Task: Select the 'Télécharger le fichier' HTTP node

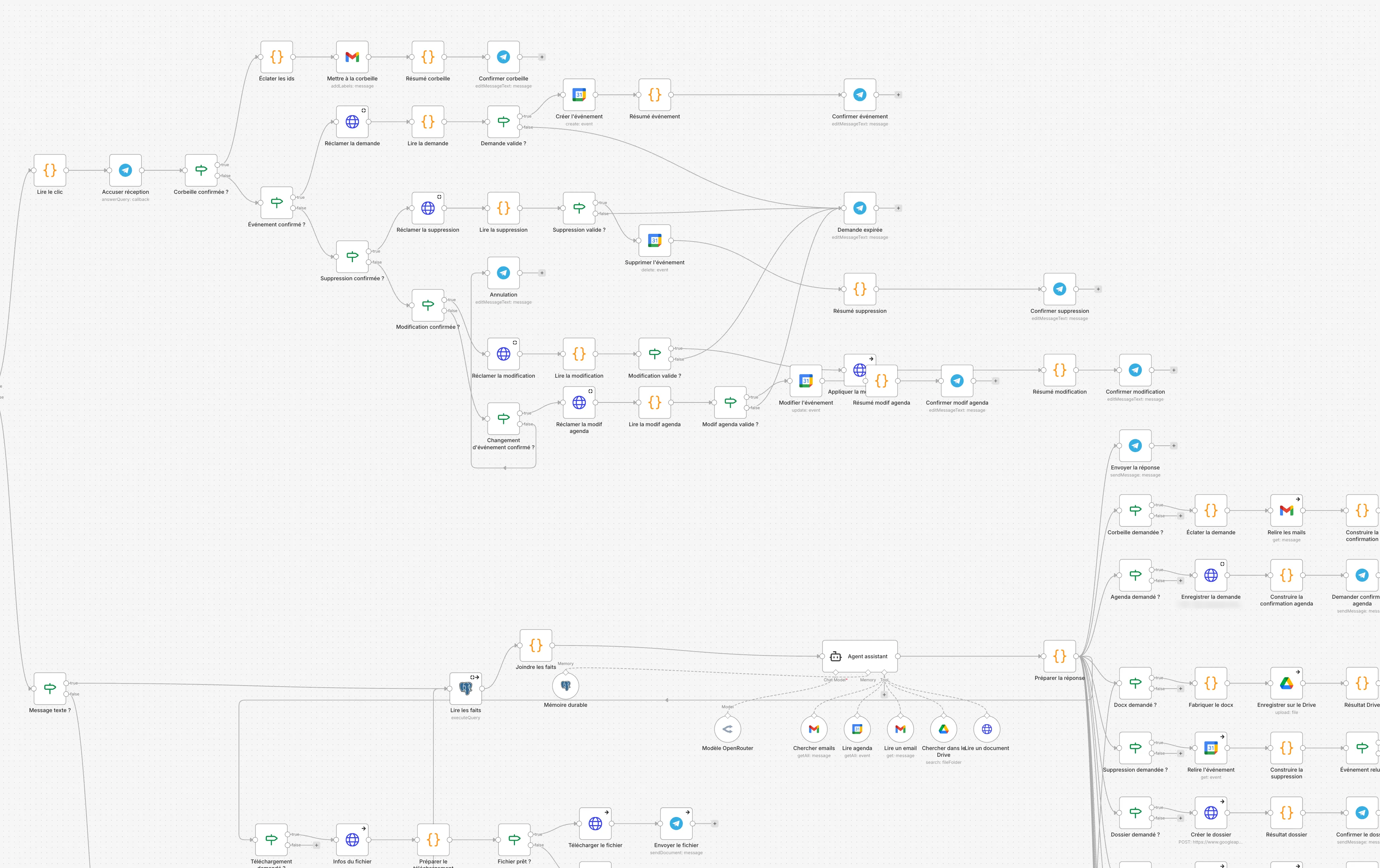Action: [595, 823]
